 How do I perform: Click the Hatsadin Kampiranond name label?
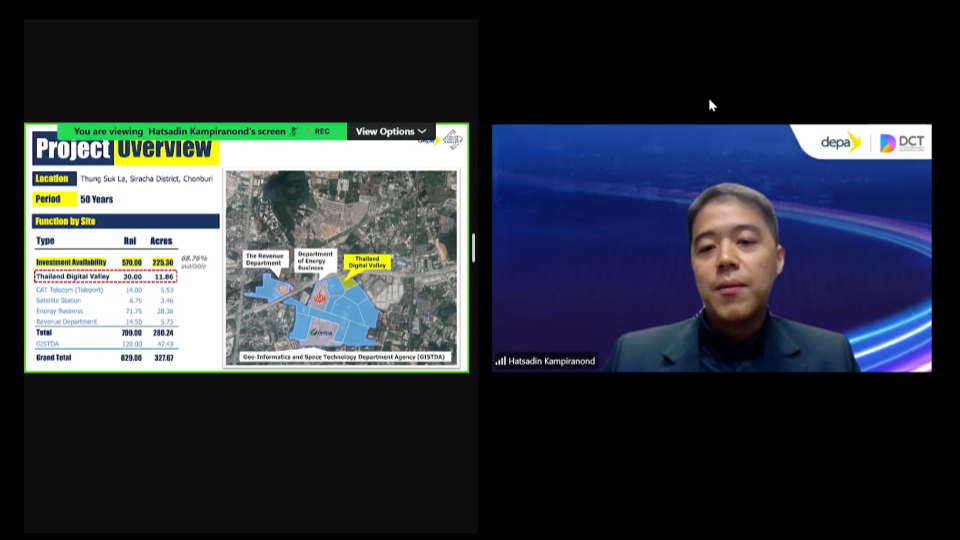(x=552, y=361)
